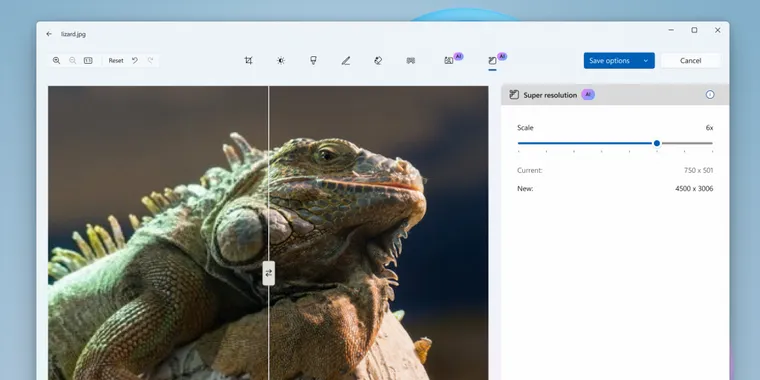Open the Crop tool
This screenshot has width=760, height=380.
point(249,61)
